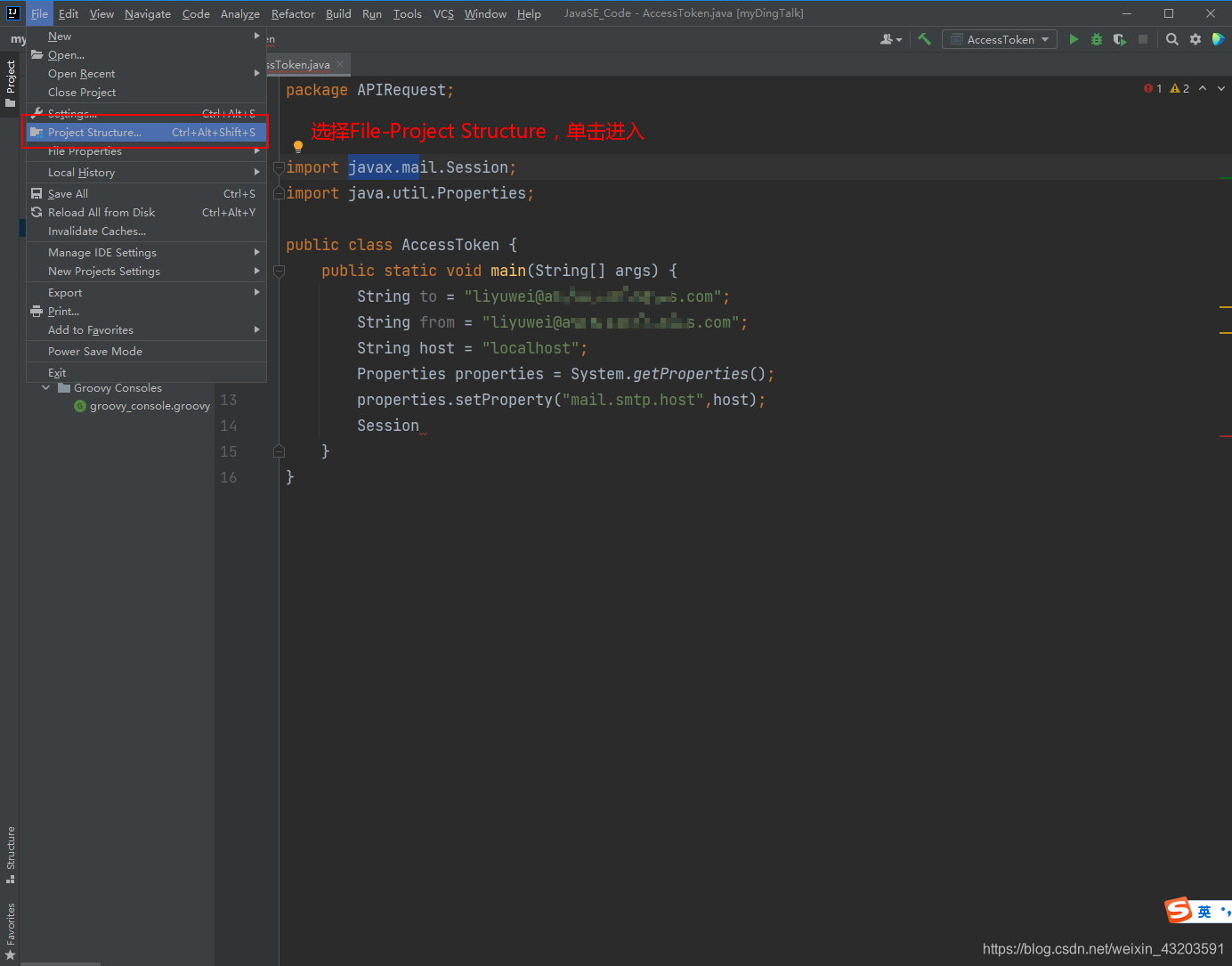Image resolution: width=1232 pixels, height=966 pixels.
Task: Click the yellow intention lightbulb
Action: pos(298,147)
